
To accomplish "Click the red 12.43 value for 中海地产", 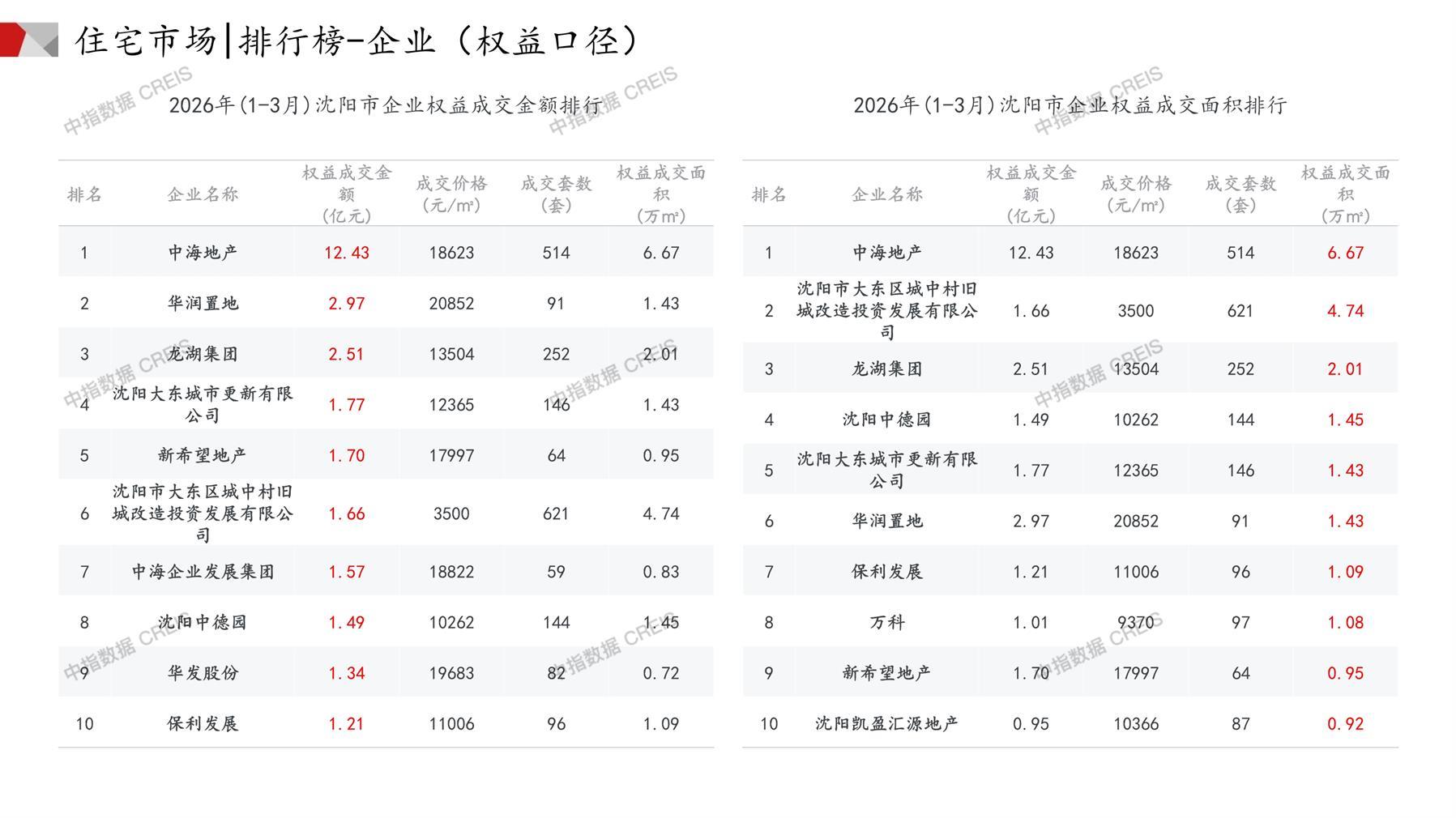I will tap(346, 253).
